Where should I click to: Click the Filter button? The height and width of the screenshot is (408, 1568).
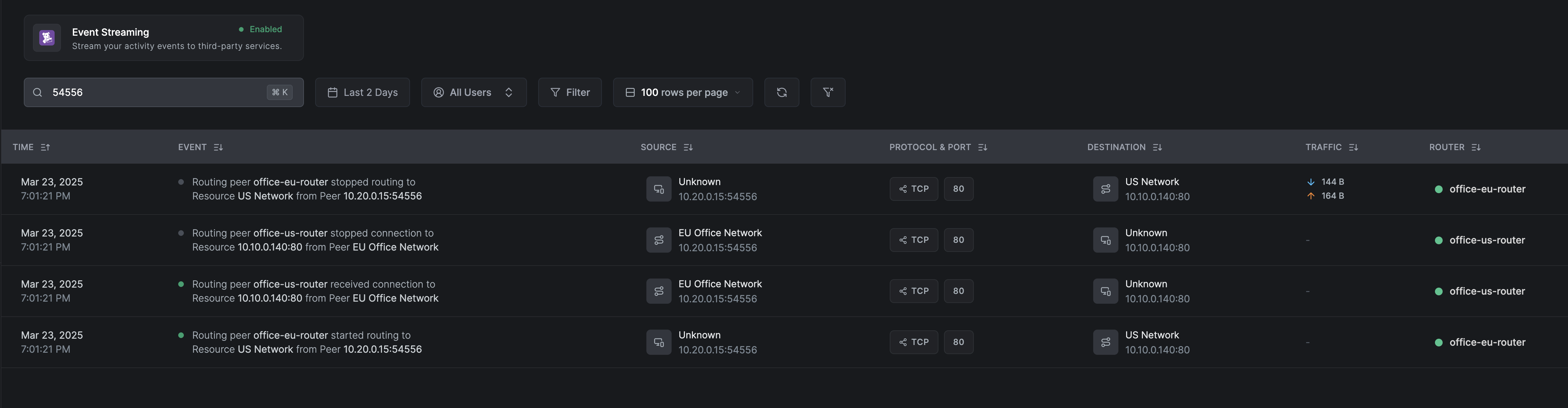pos(570,92)
